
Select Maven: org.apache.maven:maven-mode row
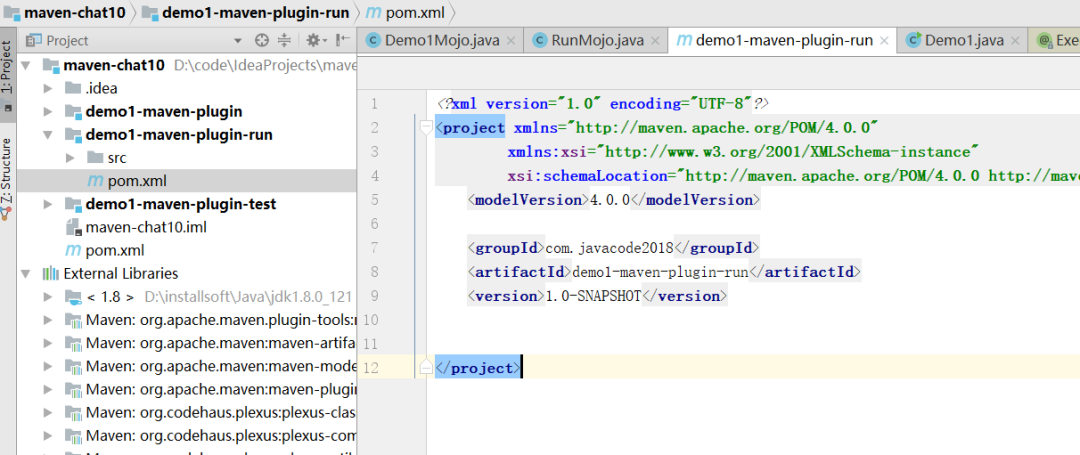coord(186,367)
